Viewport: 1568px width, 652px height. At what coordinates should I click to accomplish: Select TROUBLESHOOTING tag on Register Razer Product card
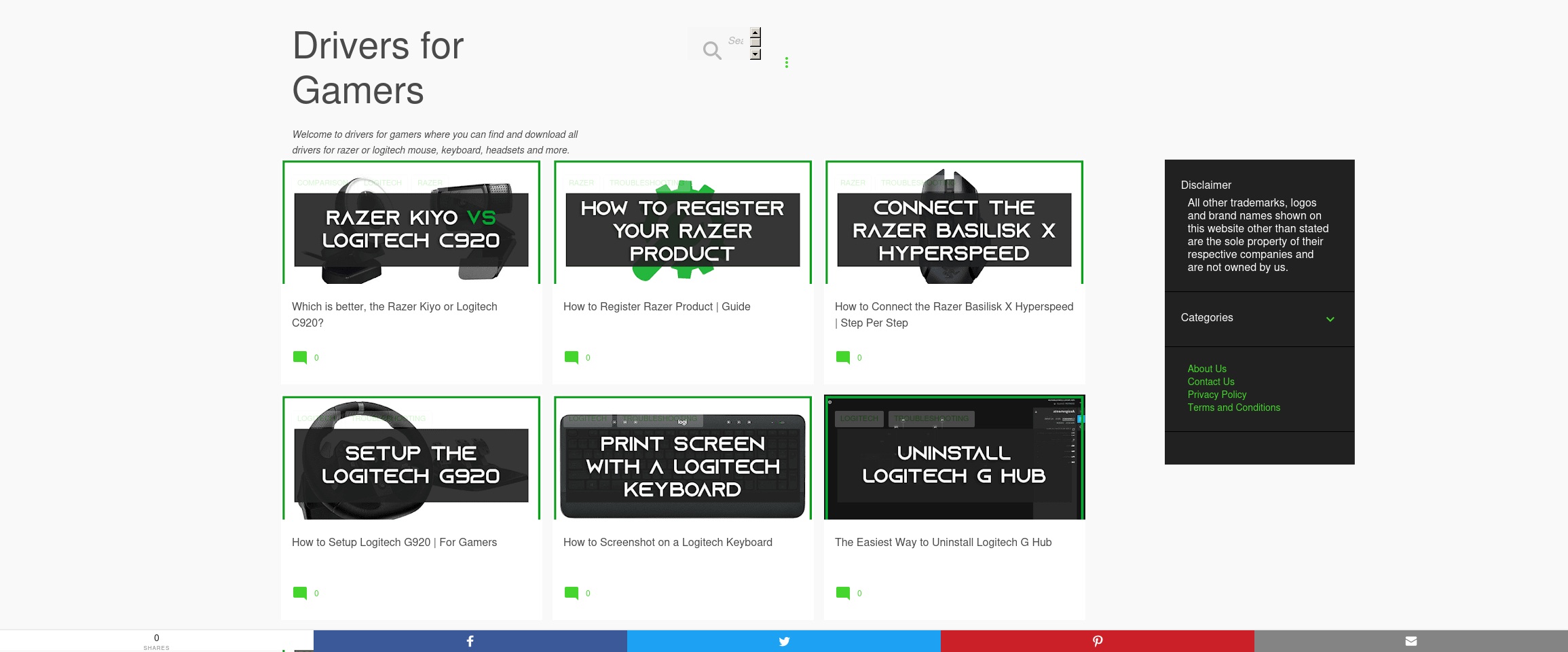coord(646,183)
